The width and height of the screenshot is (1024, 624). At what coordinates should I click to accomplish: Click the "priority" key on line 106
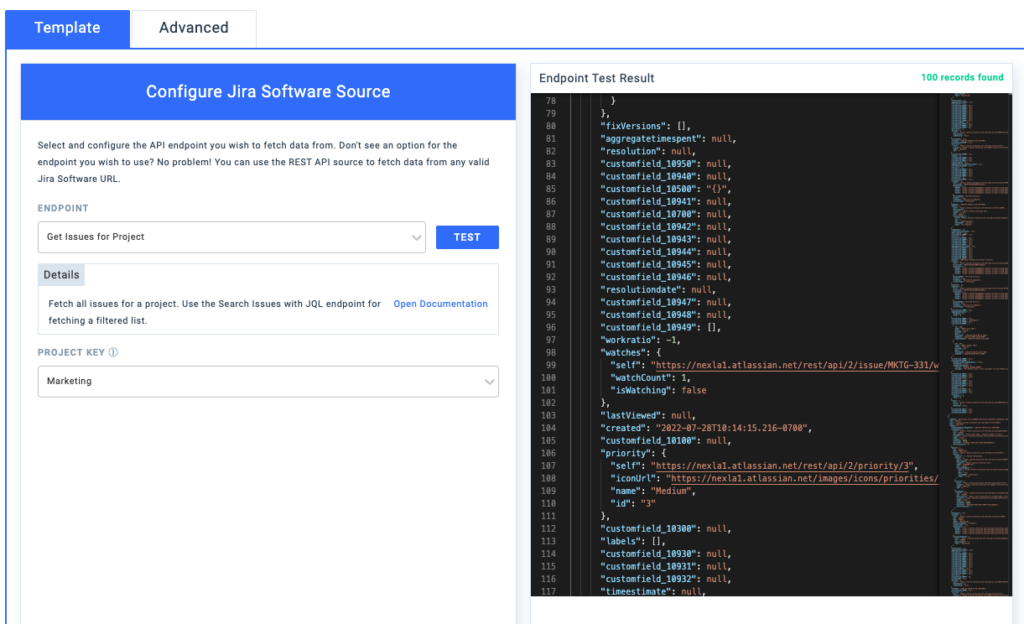click(625, 453)
